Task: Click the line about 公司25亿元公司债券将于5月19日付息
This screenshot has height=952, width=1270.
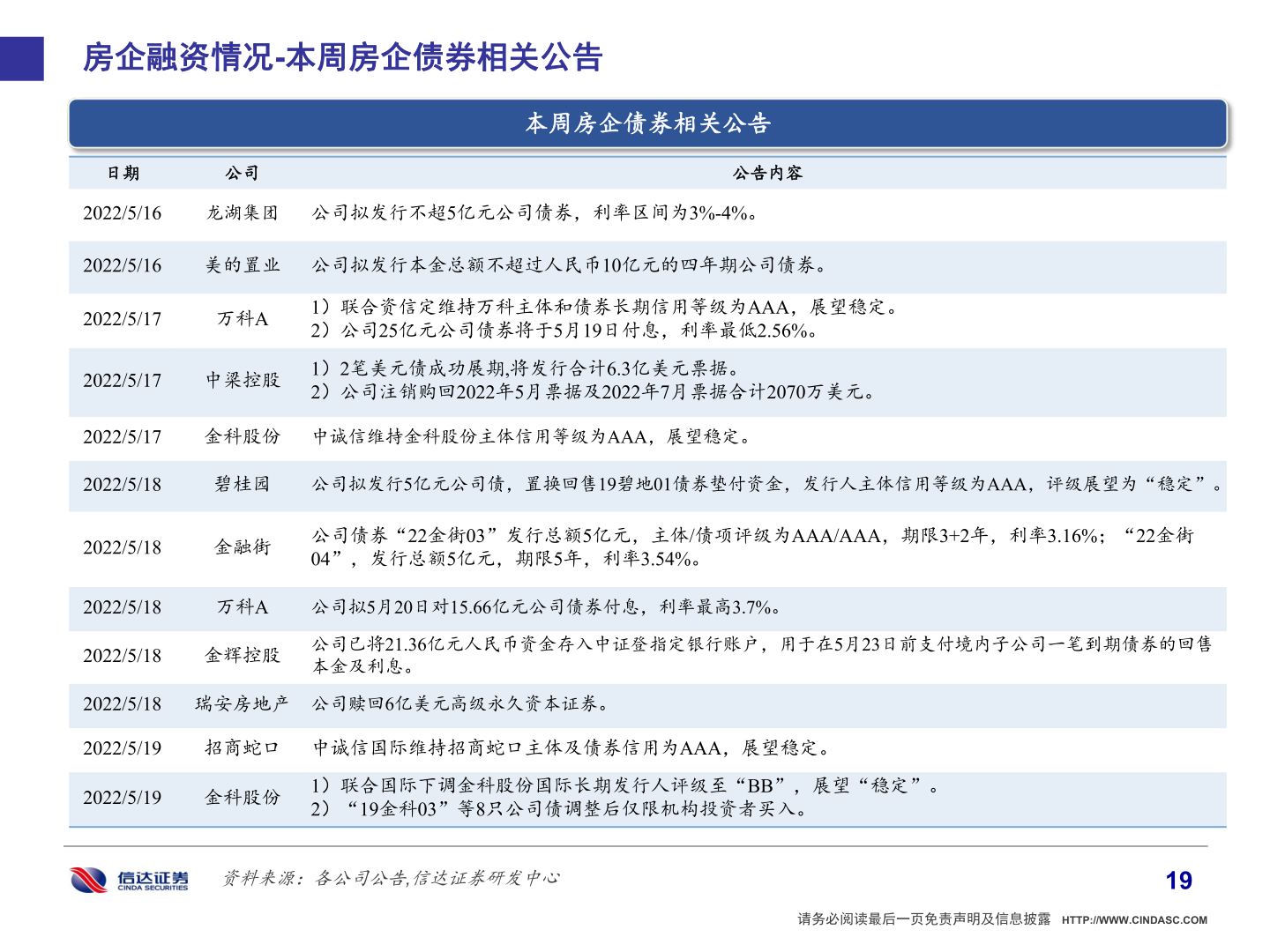Action: tap(564, 331)
